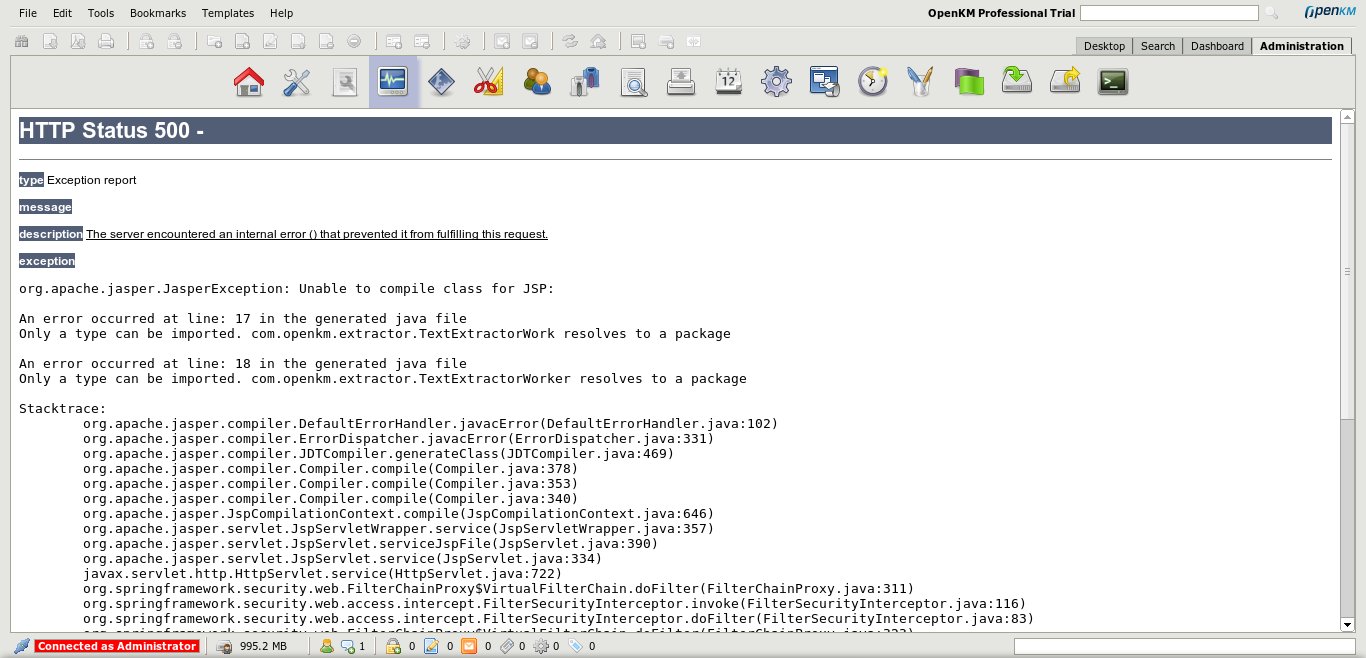
Task: Open the Home administration icon
Action: click(249, 82)
